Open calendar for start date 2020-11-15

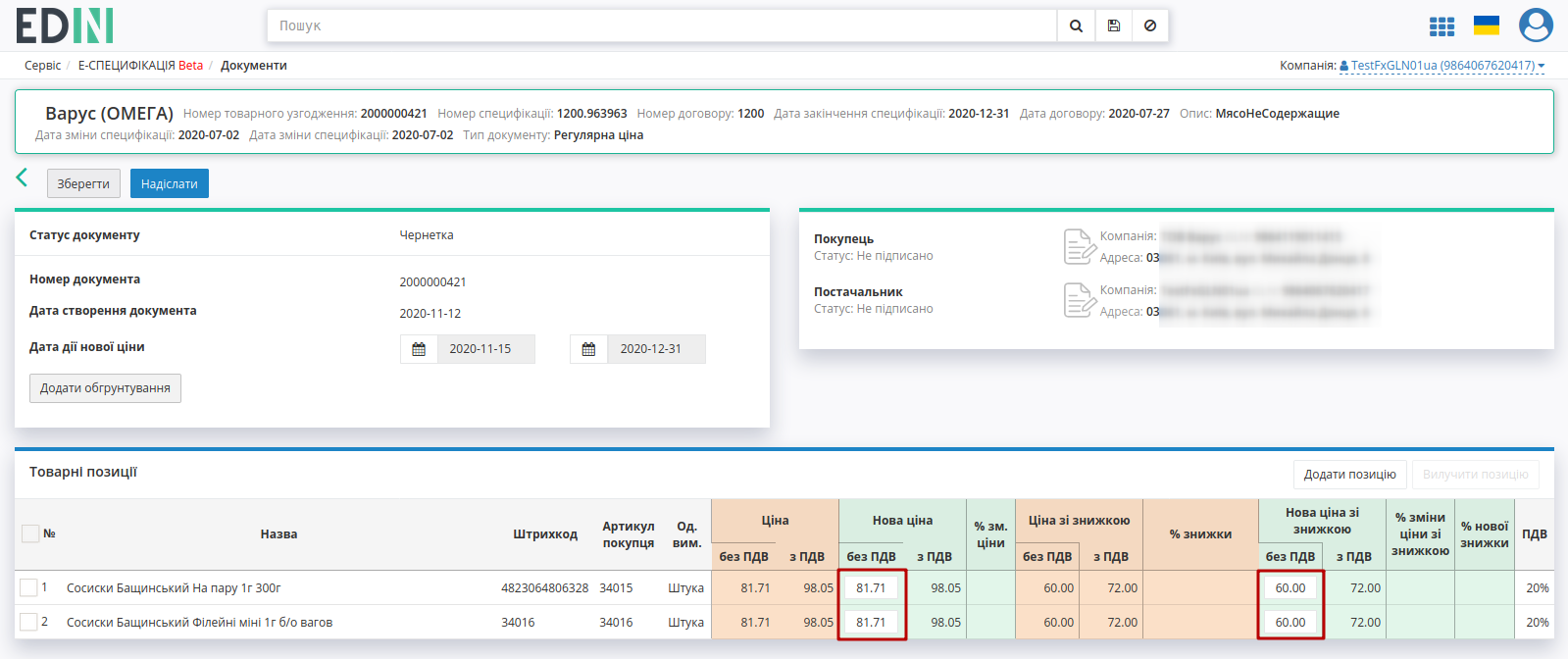pos(419,349)
